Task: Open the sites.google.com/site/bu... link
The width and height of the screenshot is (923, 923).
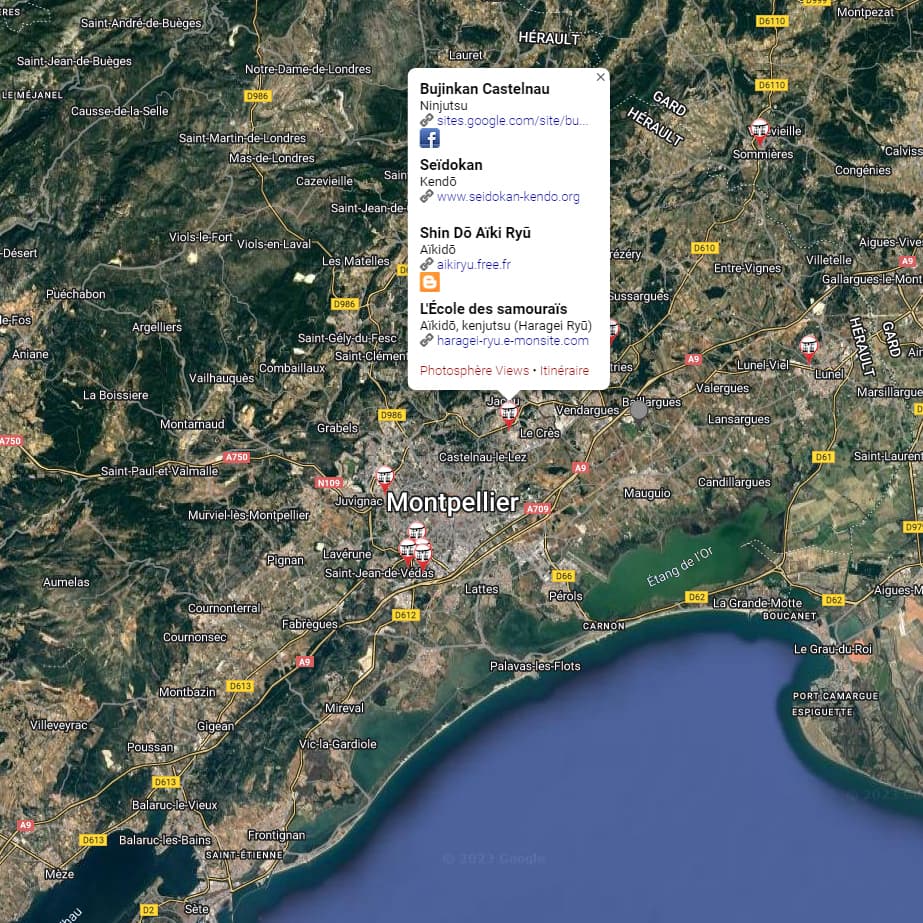Action: tap(510, 120)
